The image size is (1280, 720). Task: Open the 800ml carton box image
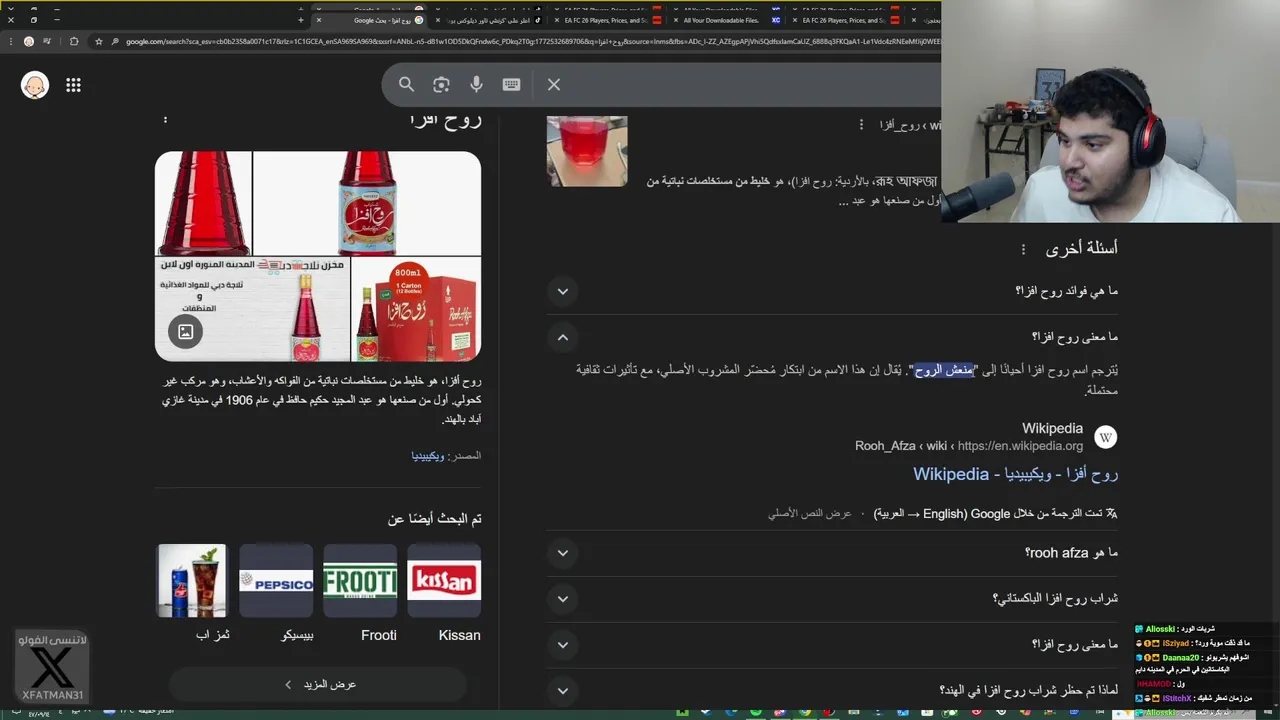[416, 309]
